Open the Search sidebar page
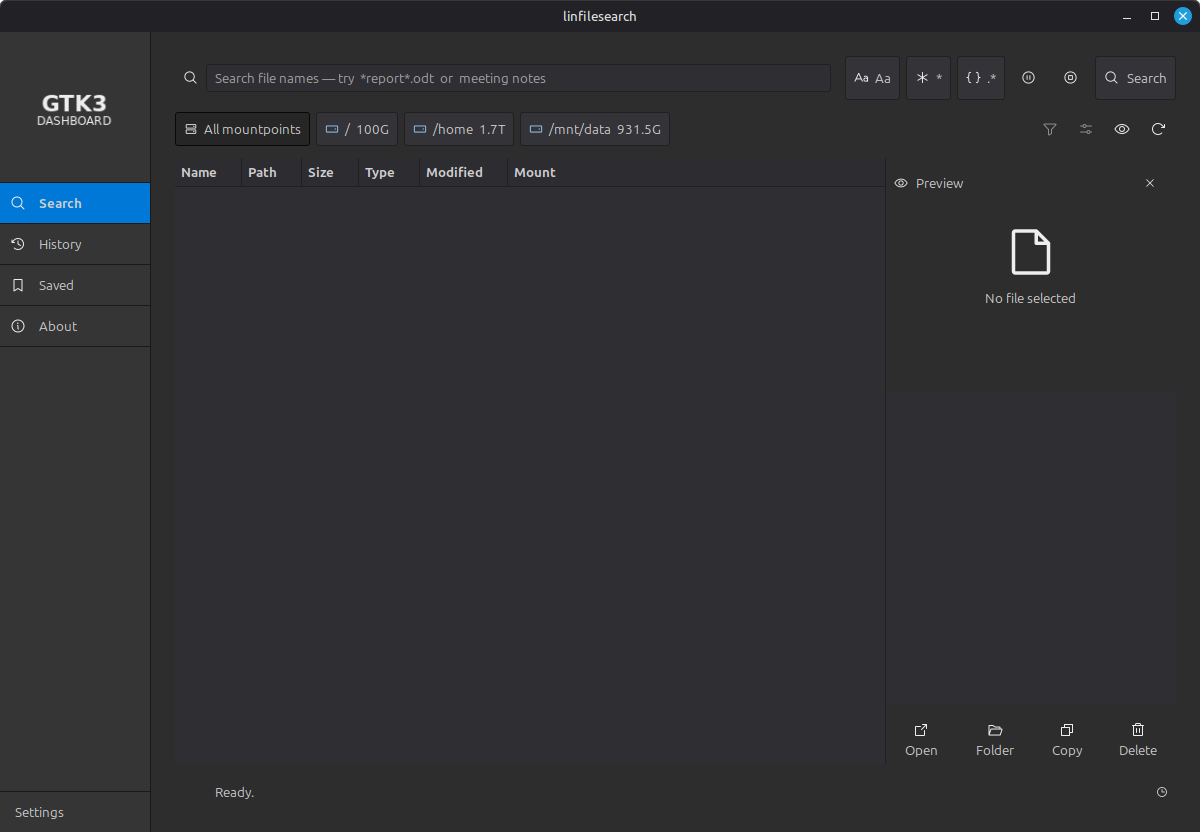 [x=75, y=203]
